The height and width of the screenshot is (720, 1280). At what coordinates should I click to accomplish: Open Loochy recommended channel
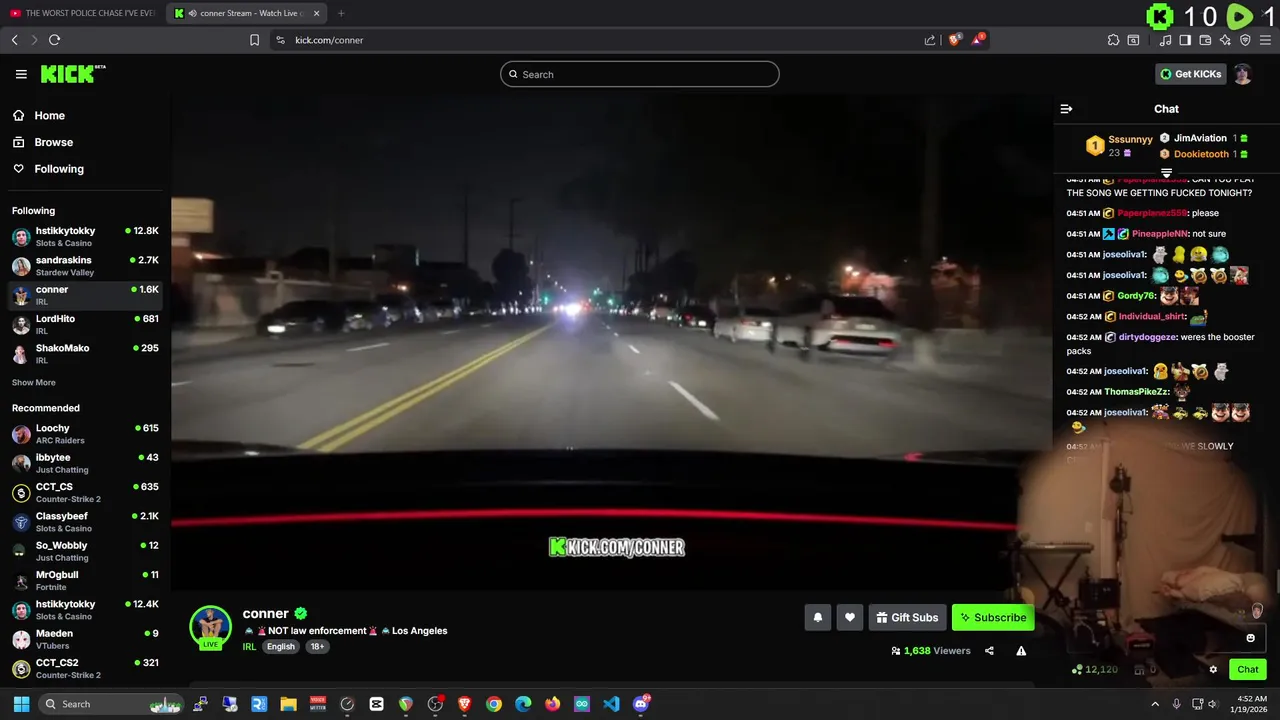tap(85, 434)
